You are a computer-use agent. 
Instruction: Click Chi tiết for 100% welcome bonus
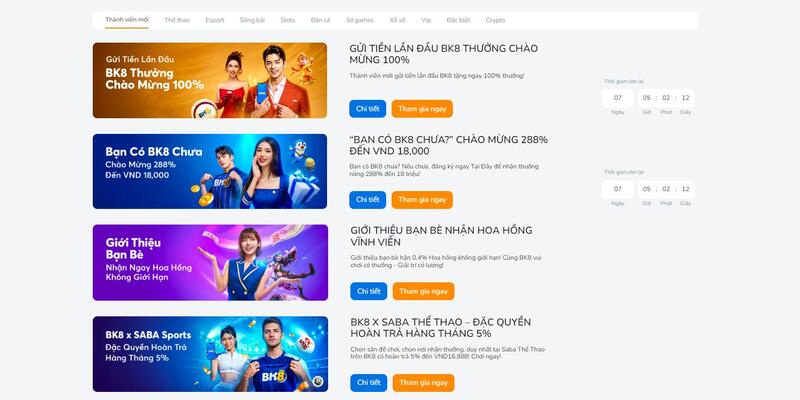(368, 109)
